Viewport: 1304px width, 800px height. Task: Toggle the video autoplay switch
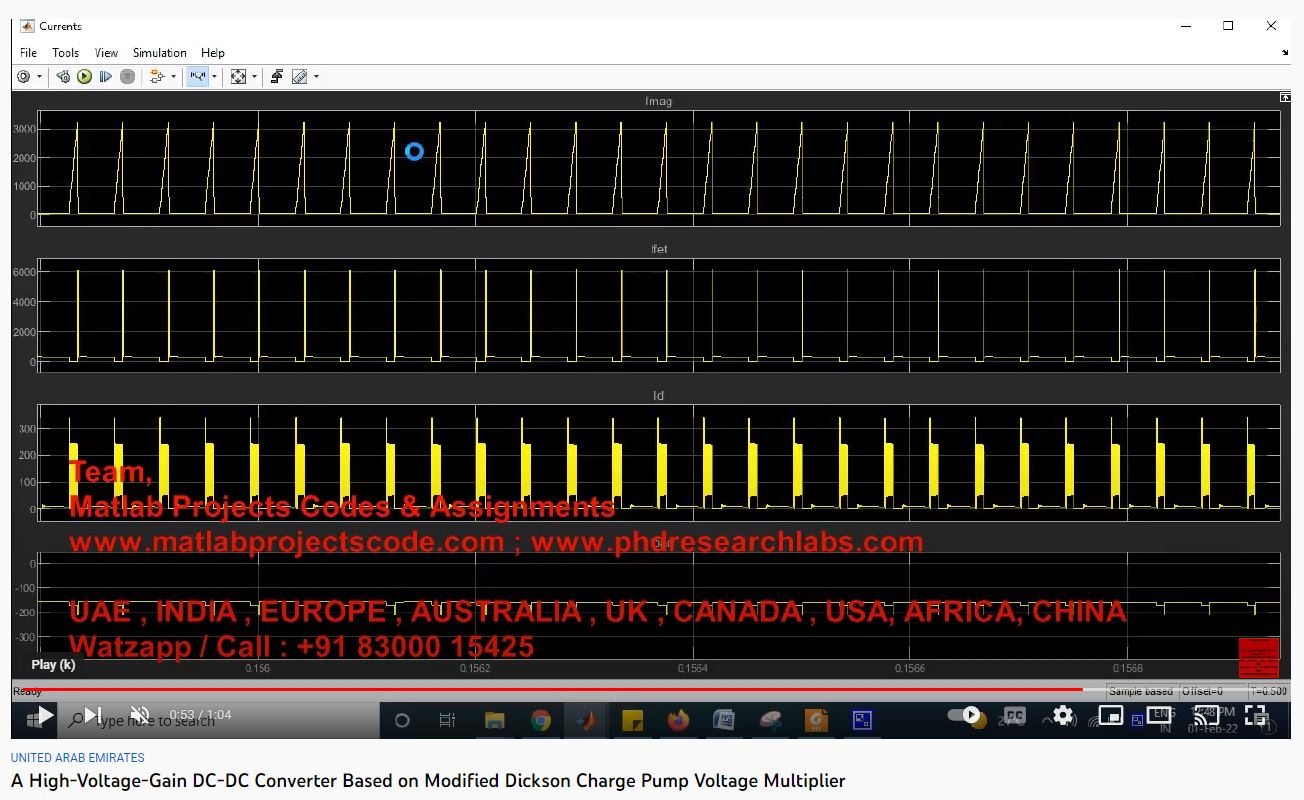click(967, 715)
